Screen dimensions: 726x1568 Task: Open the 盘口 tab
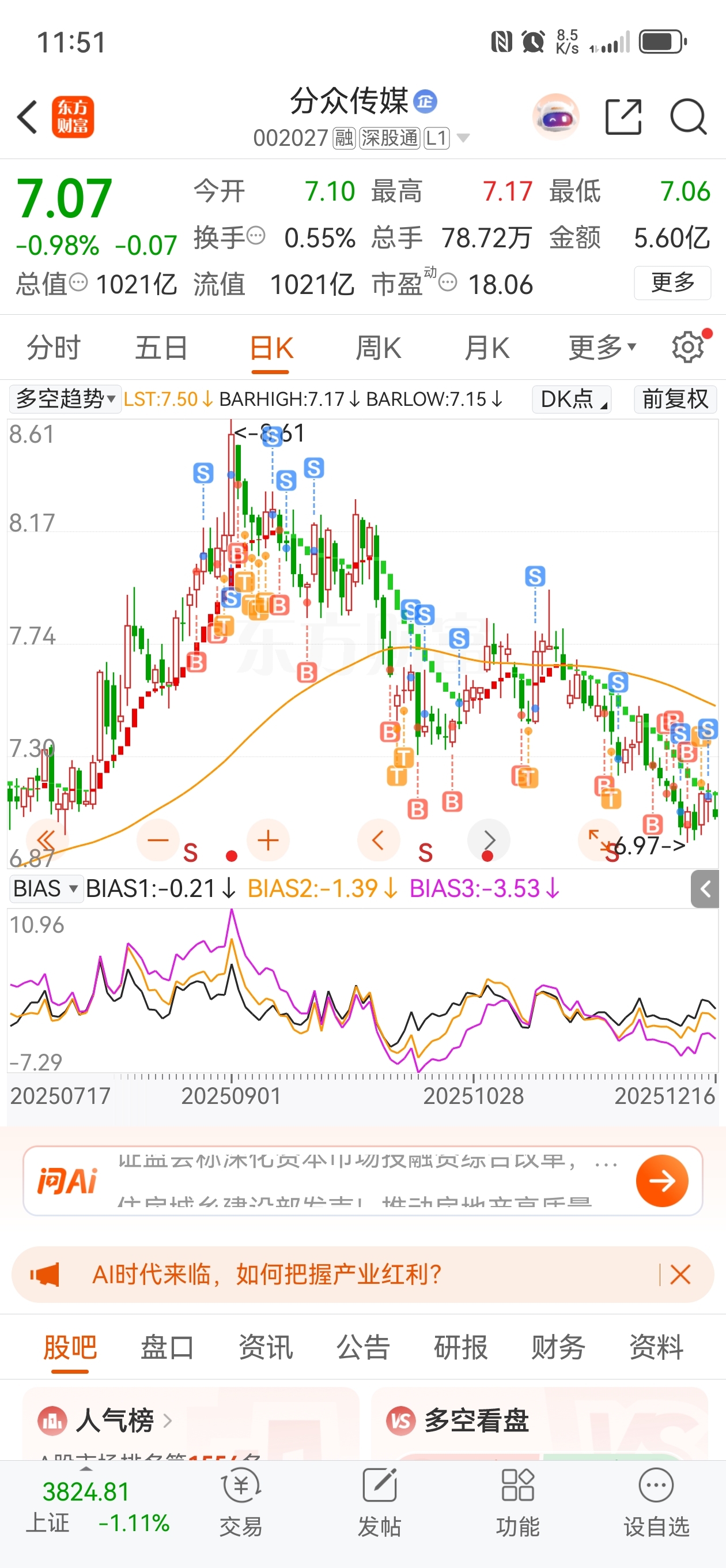point(167,1347)
